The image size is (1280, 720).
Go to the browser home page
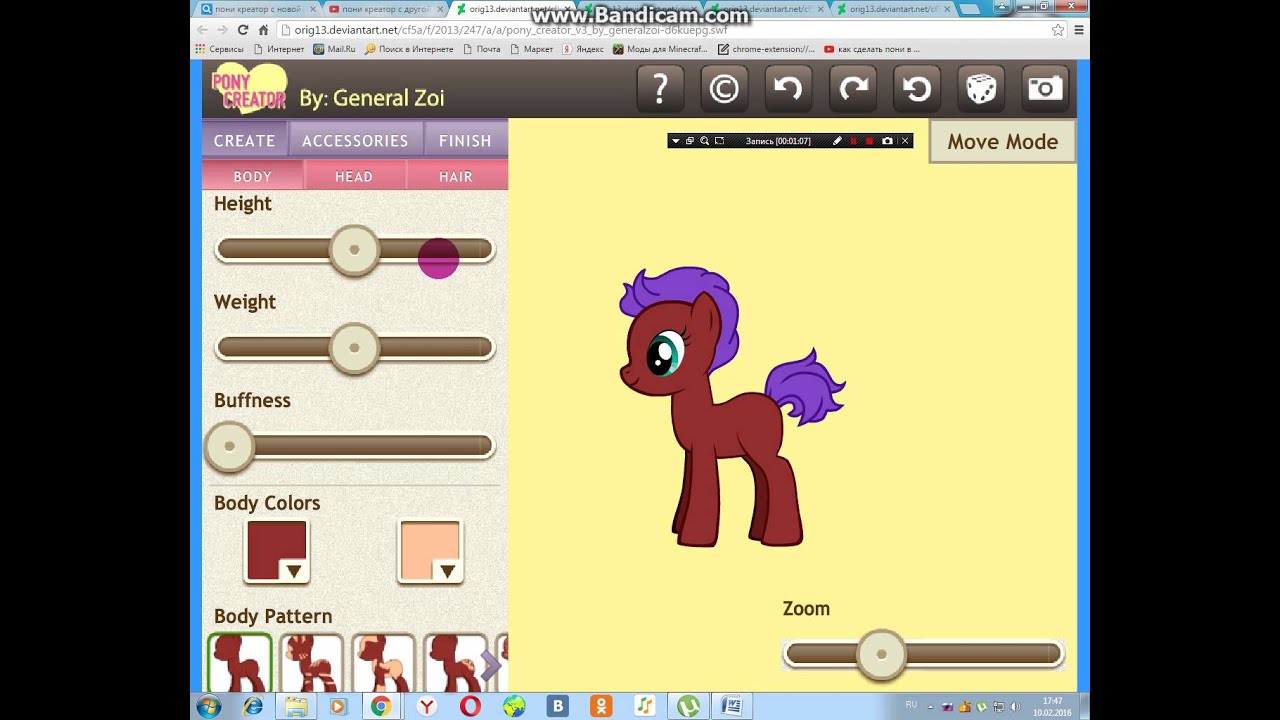click(263, 30)
